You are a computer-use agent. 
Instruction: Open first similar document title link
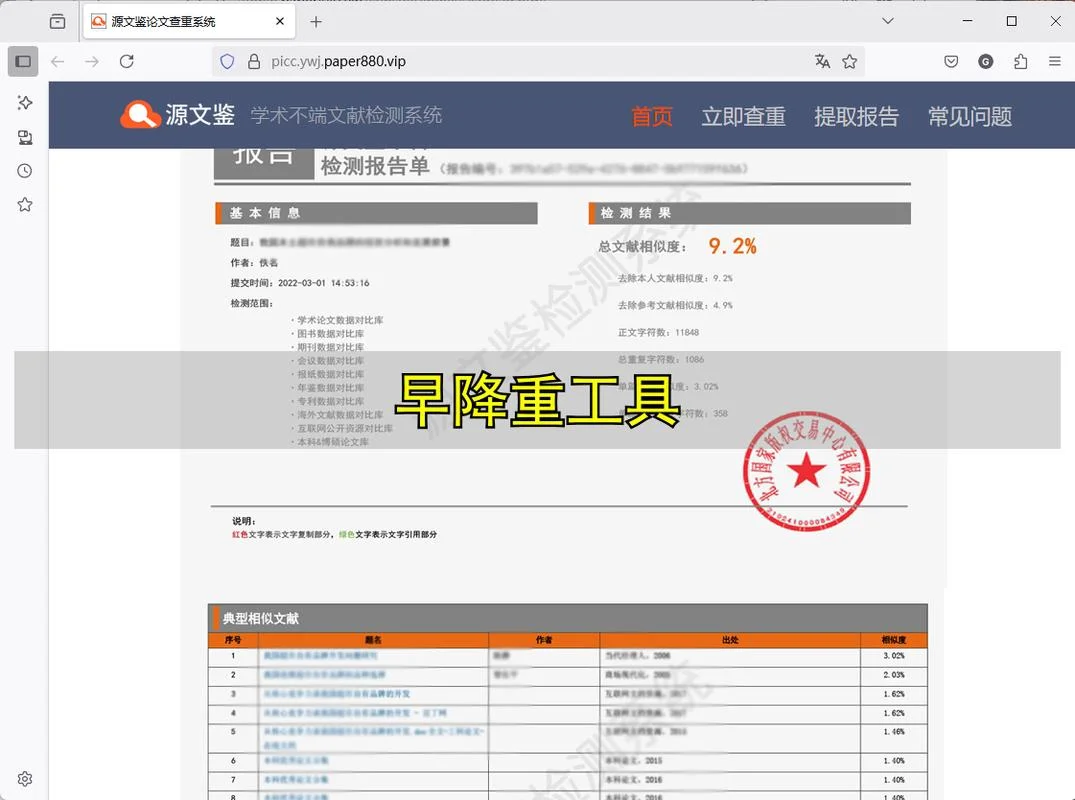click(x=320, y=656)
